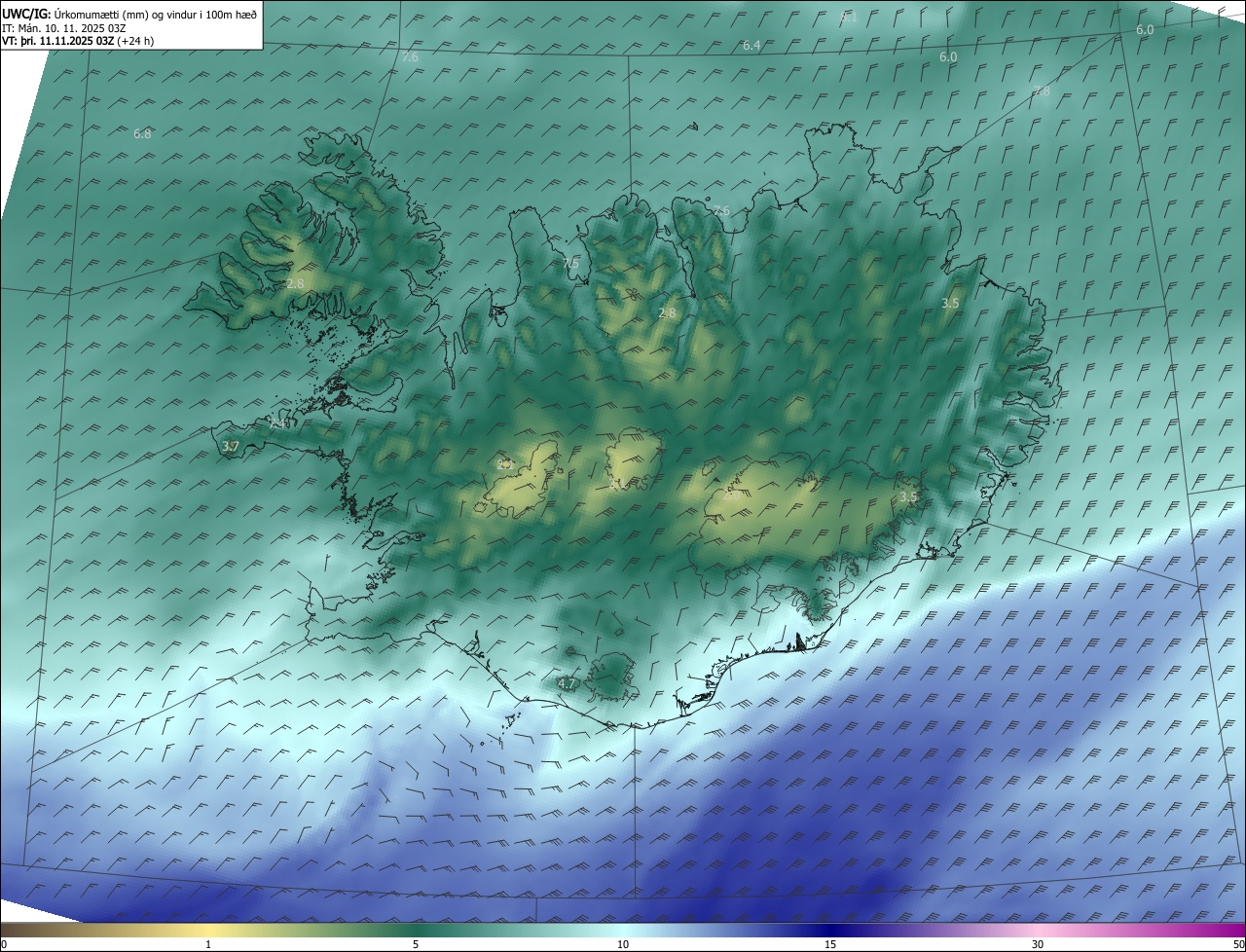The image size is (1246, 952).
Task: Click the 3.7 value label on the Snæfellsnes tip
Action: 230,447
